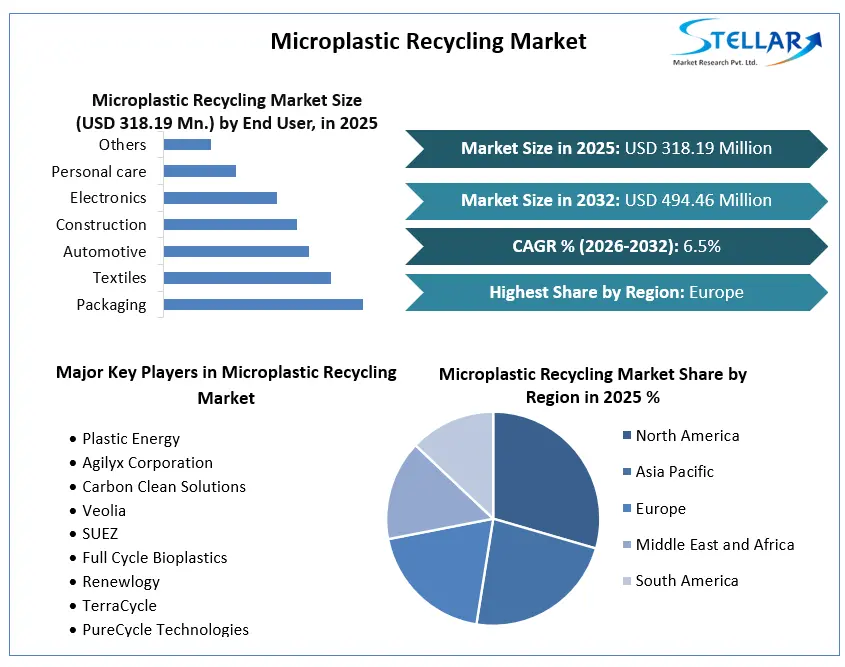
Task: Click the 'Veolia' list entry
Action: click(104, 510)
